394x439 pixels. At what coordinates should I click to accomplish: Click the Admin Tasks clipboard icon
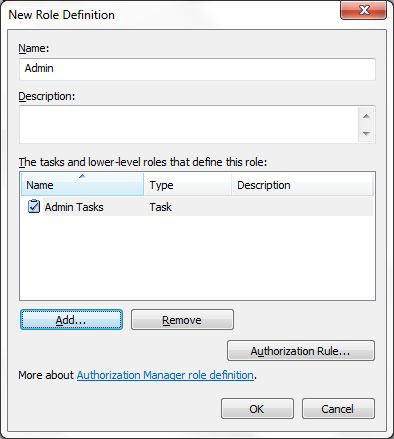(34, 206)
